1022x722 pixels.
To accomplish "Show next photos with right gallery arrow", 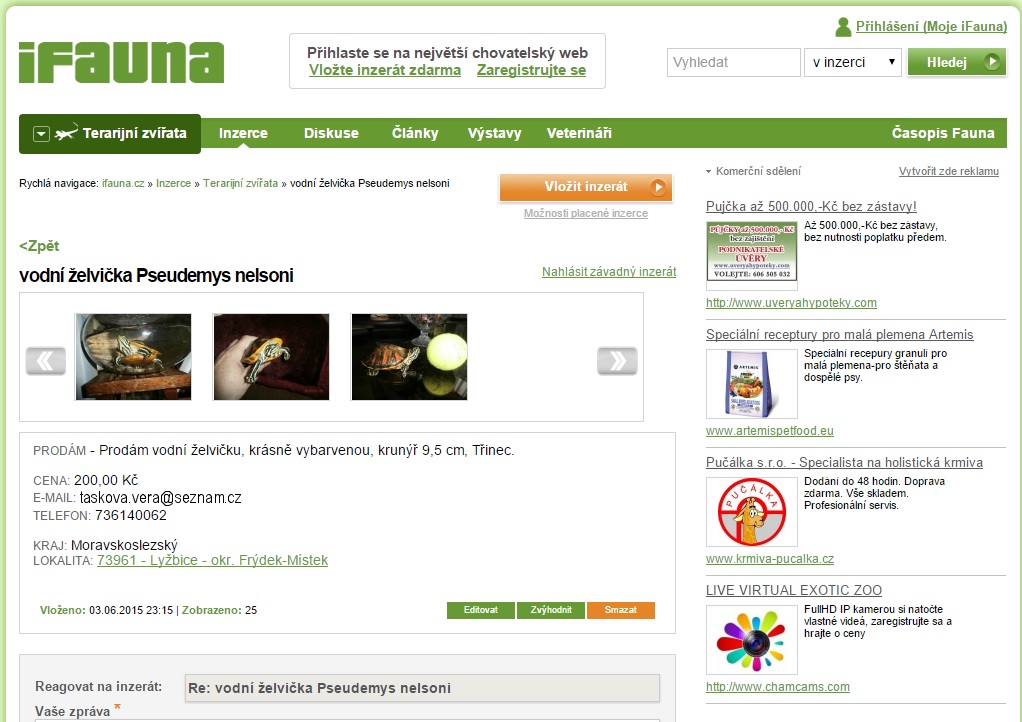I will (617, 360).
